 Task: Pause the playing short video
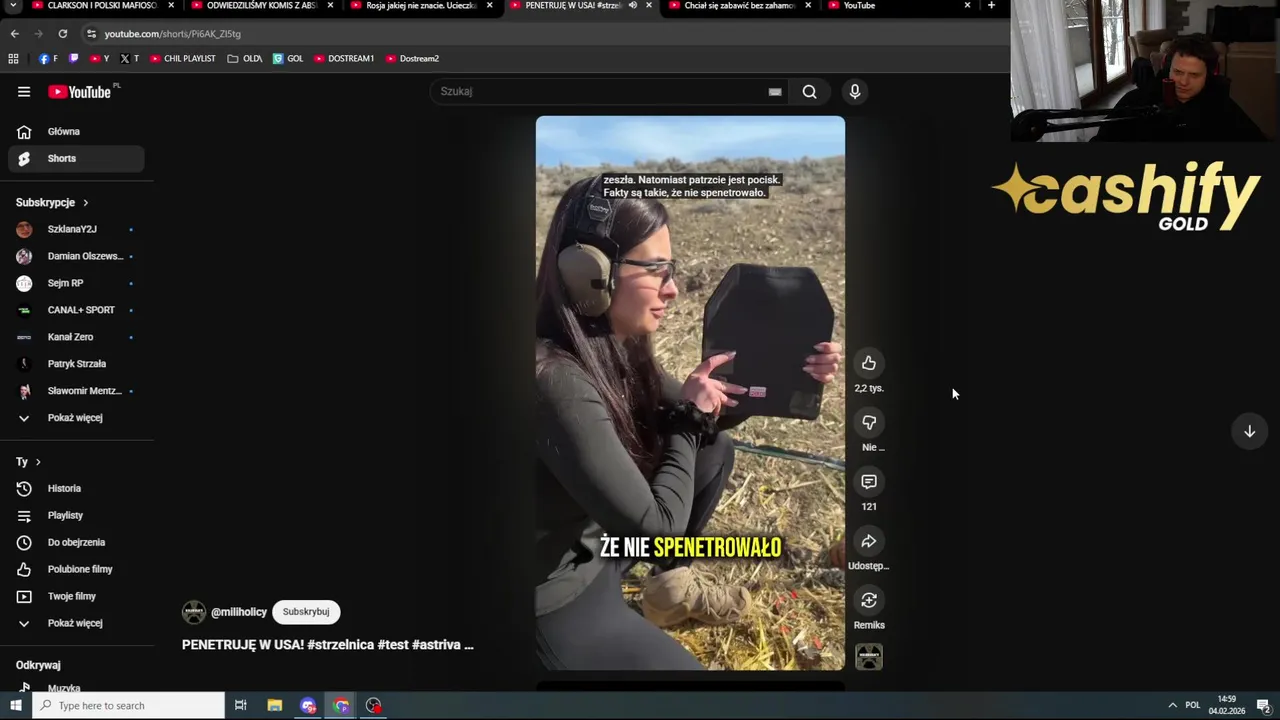pos(690,393)
